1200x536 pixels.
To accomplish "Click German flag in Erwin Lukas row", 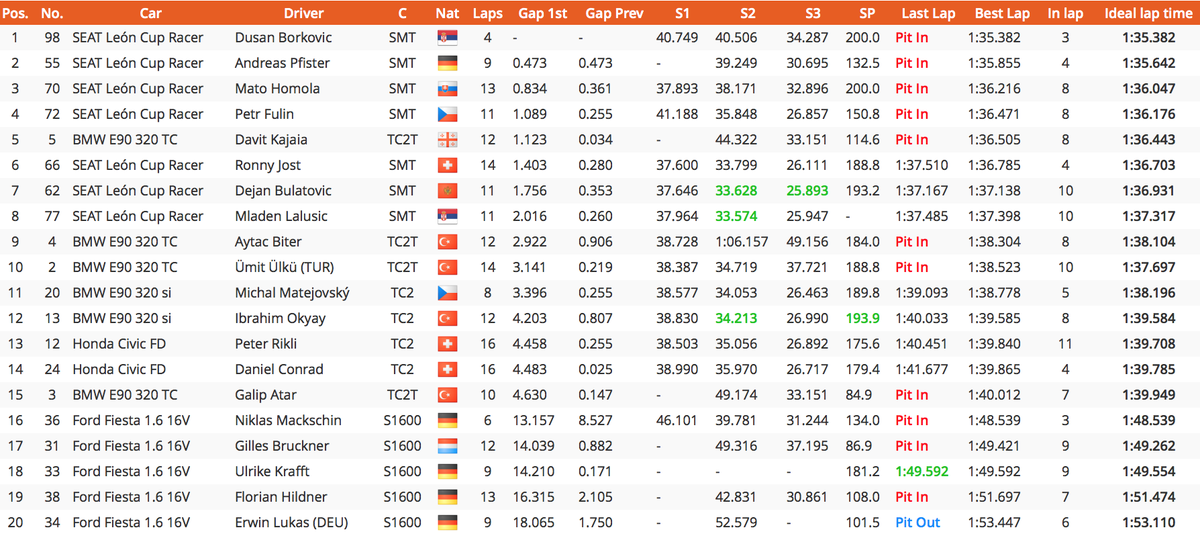I will click(447, 522).
